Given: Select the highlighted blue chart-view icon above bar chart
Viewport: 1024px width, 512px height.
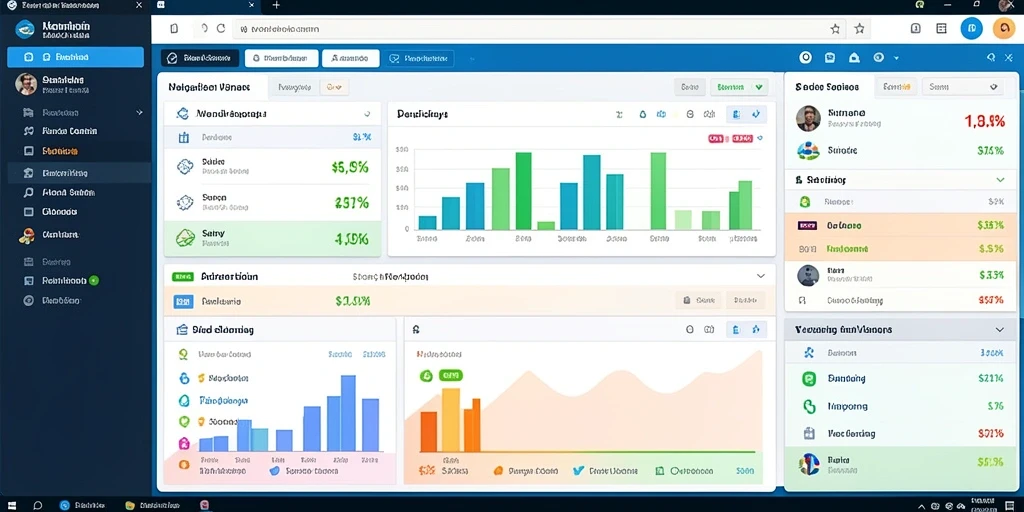Looking at the screenshot, I should (736, 114).
